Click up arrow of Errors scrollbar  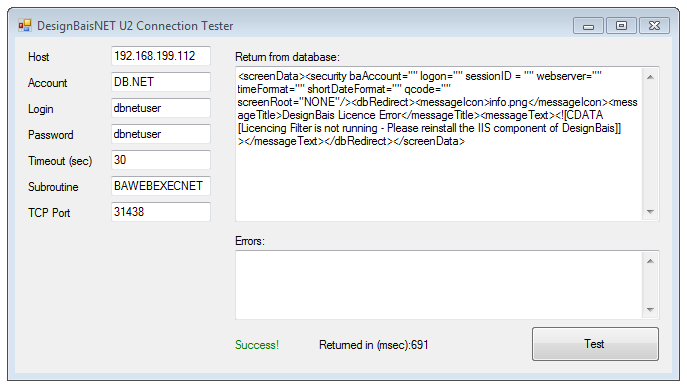650,261
